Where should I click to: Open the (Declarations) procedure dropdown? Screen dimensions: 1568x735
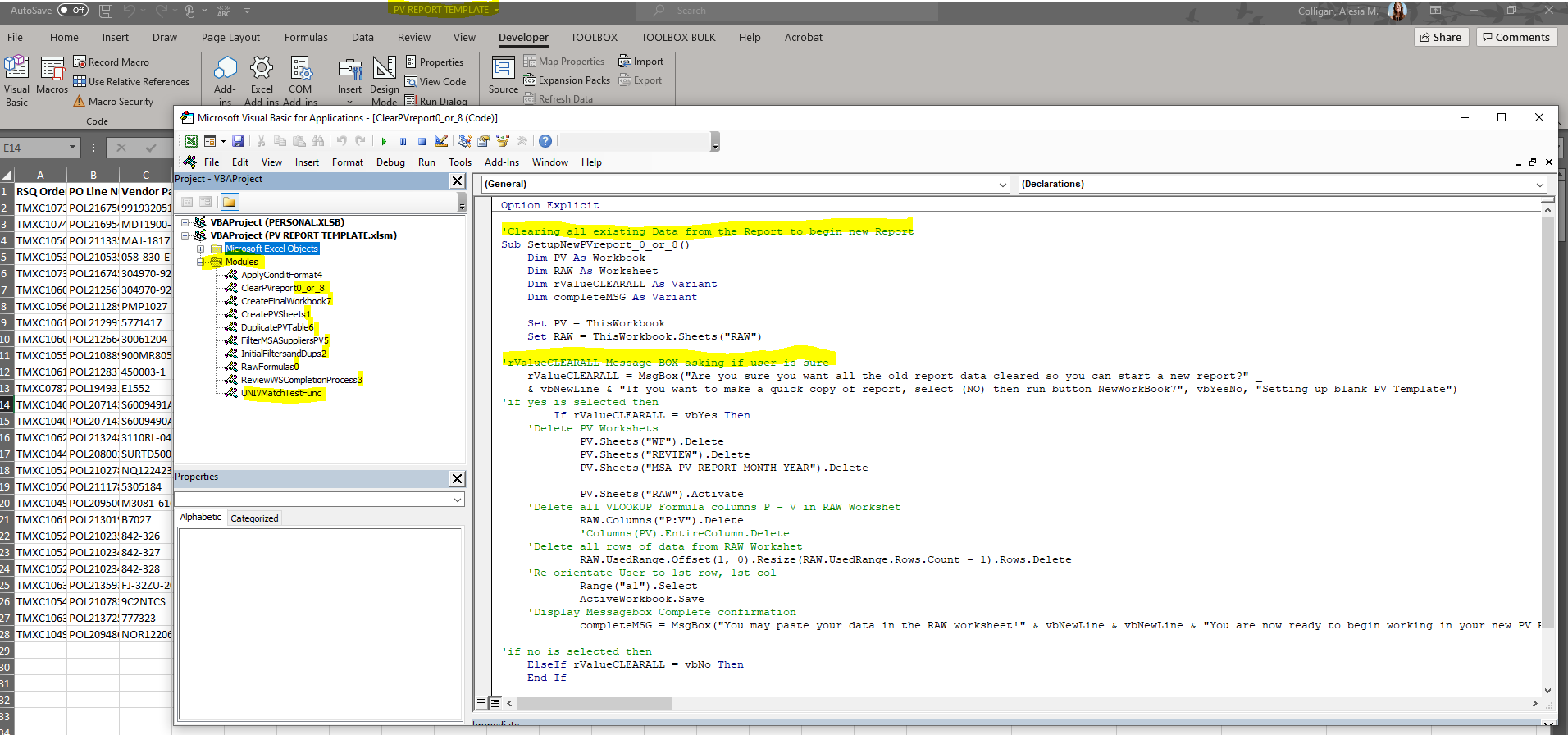tap(1539, 185)
